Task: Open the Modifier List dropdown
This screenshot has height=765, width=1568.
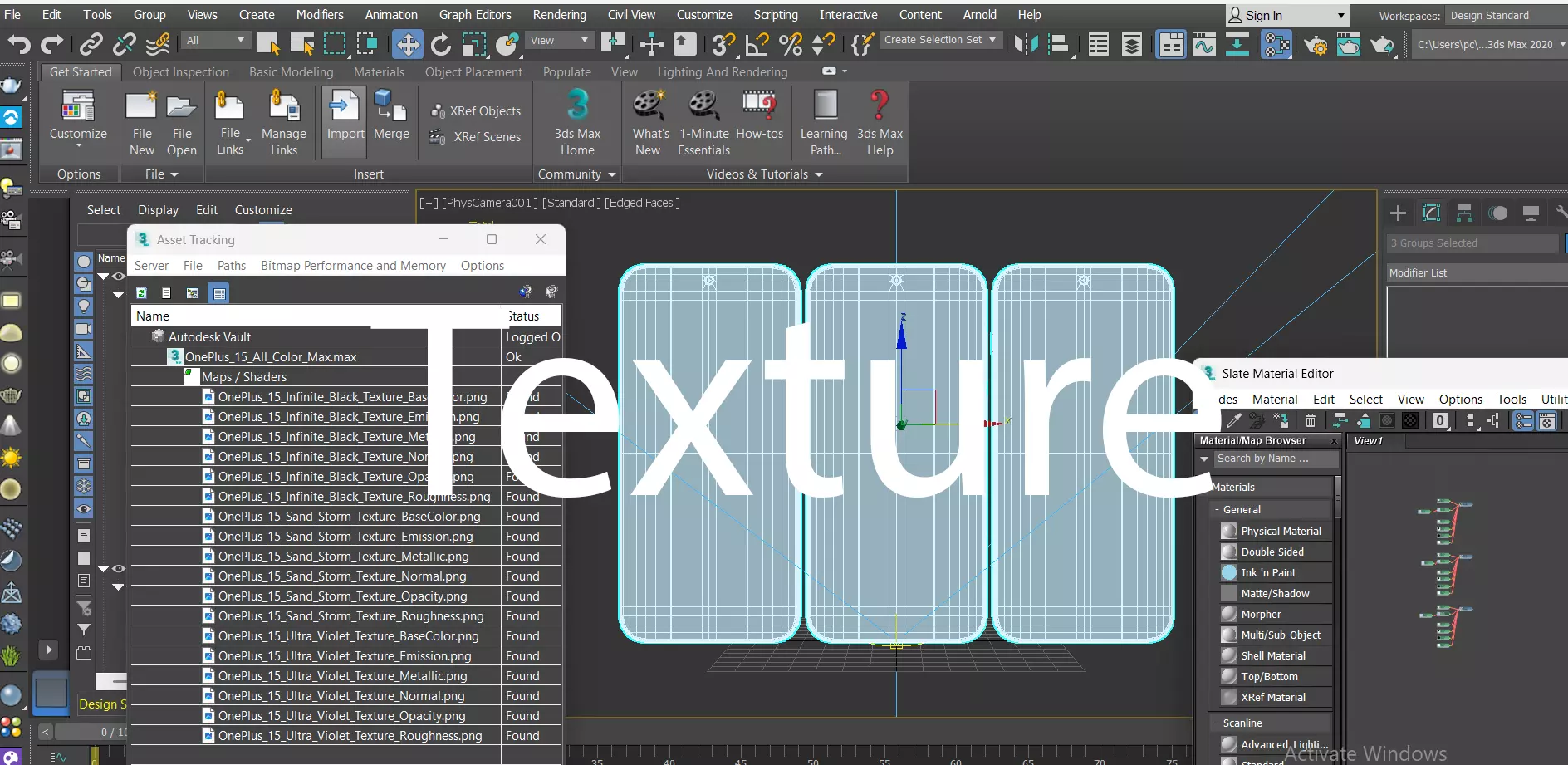Action: pos(1477,273)
